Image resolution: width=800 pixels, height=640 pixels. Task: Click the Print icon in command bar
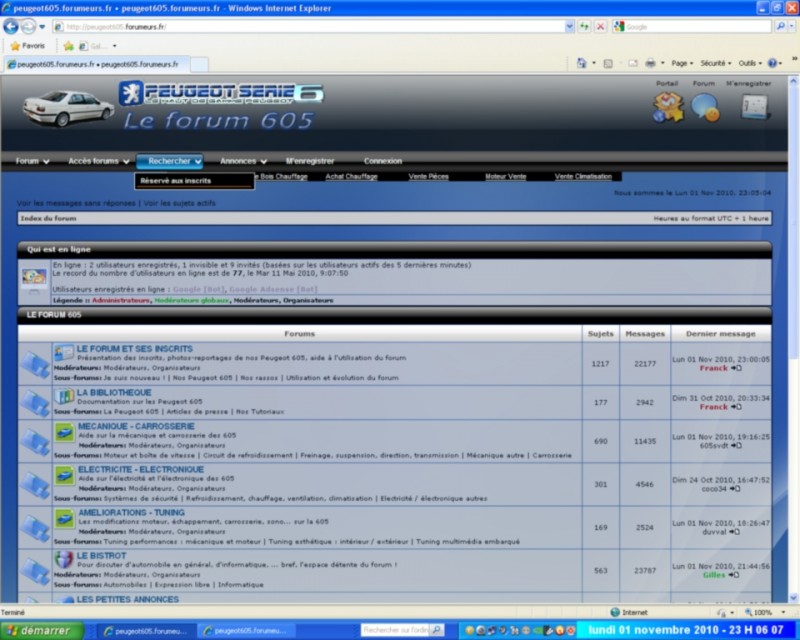pos(650,63)
